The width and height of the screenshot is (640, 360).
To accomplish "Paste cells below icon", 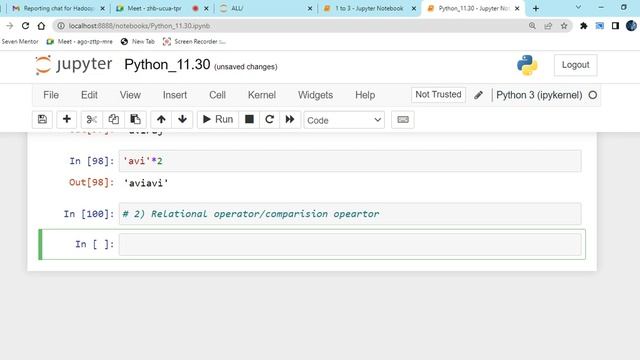I will [x=135, y=120].
